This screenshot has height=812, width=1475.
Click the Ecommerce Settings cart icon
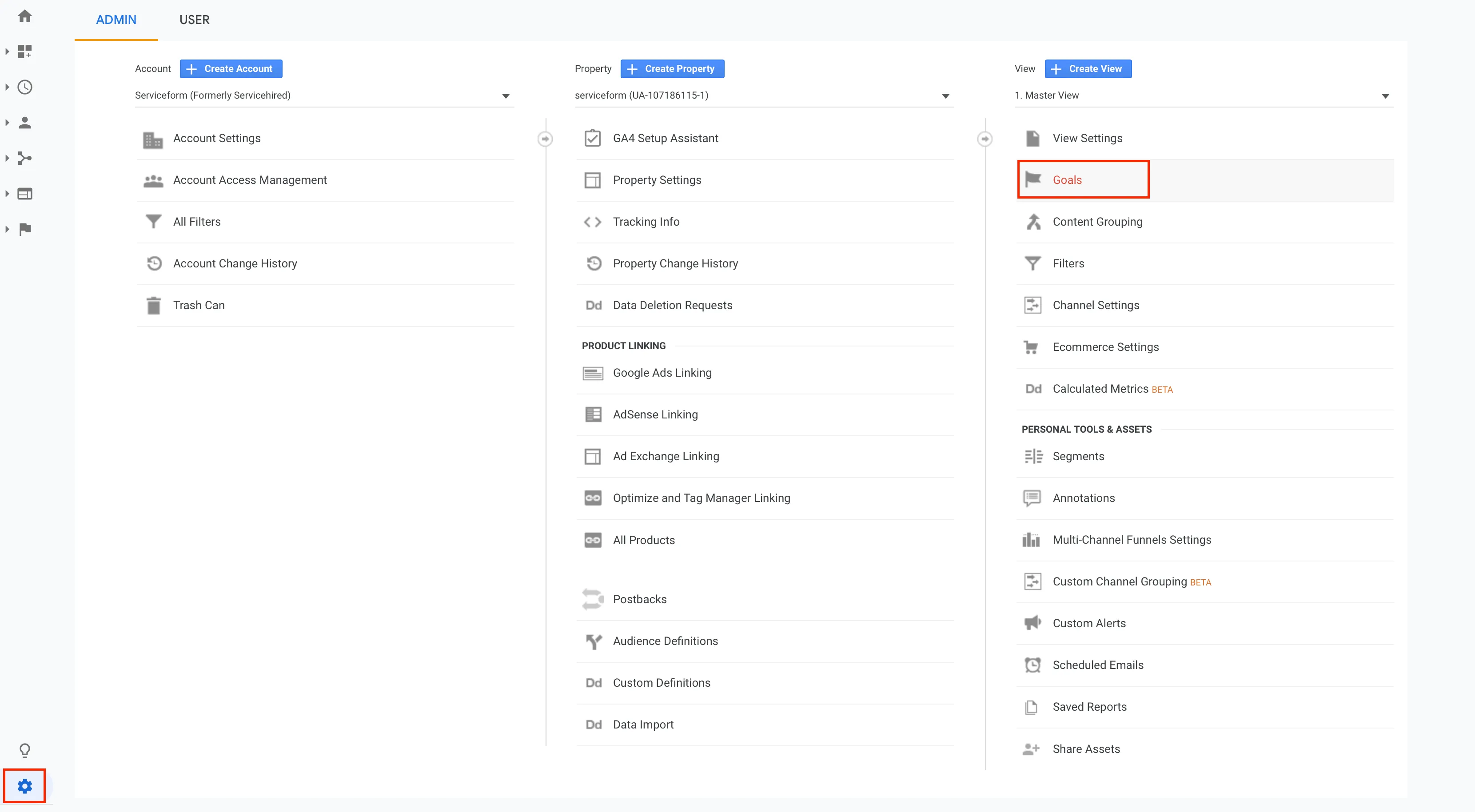[1031, 347]
